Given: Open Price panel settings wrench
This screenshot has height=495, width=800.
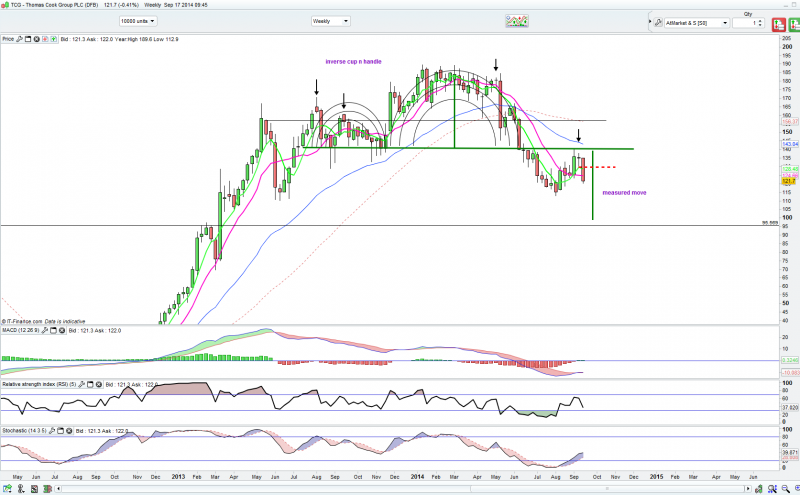Looking at the screenshot, I should [x=20, y=39].
